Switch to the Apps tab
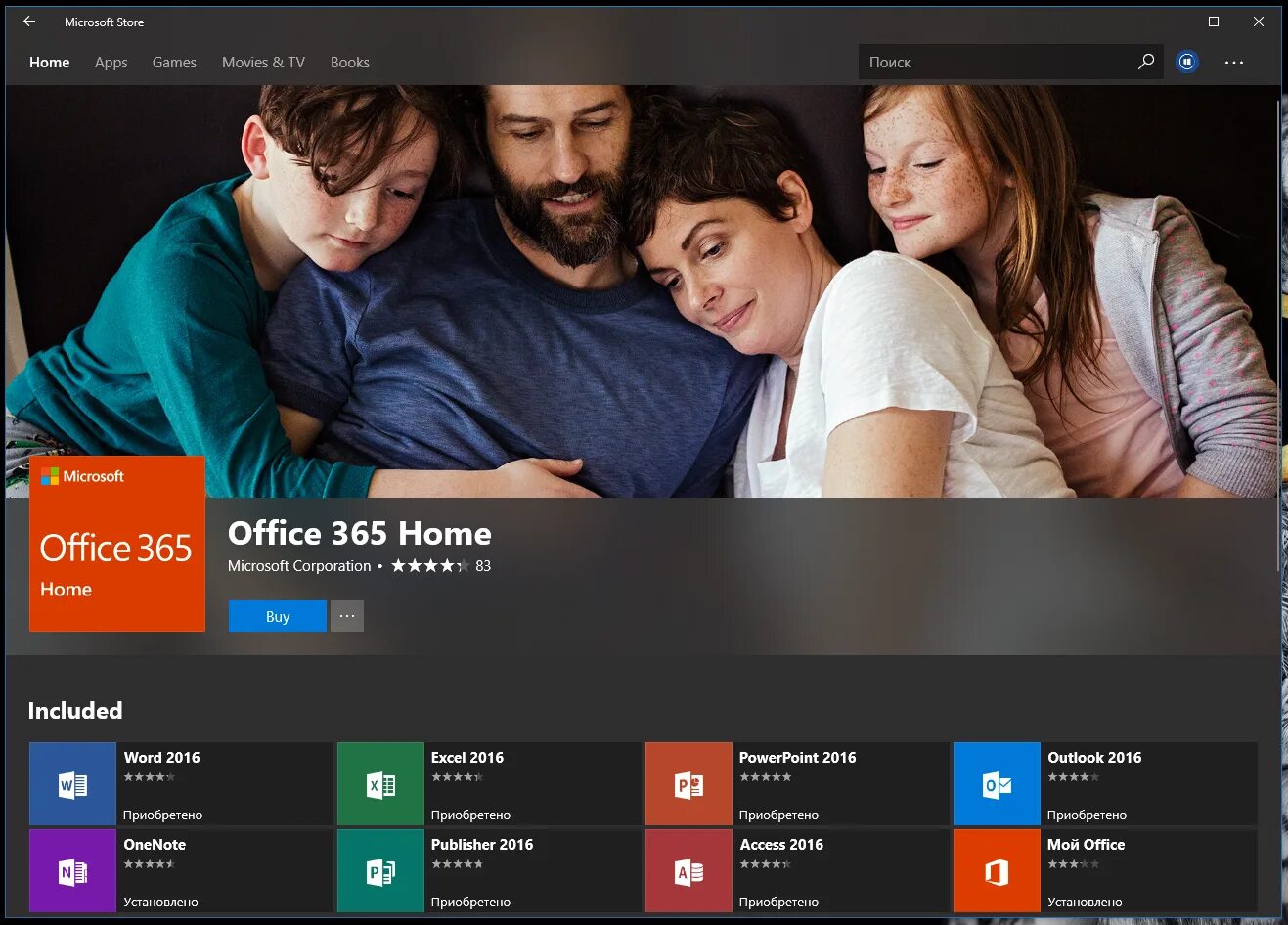Viewport: 1288px width, 925px height. tap(111, 62)
